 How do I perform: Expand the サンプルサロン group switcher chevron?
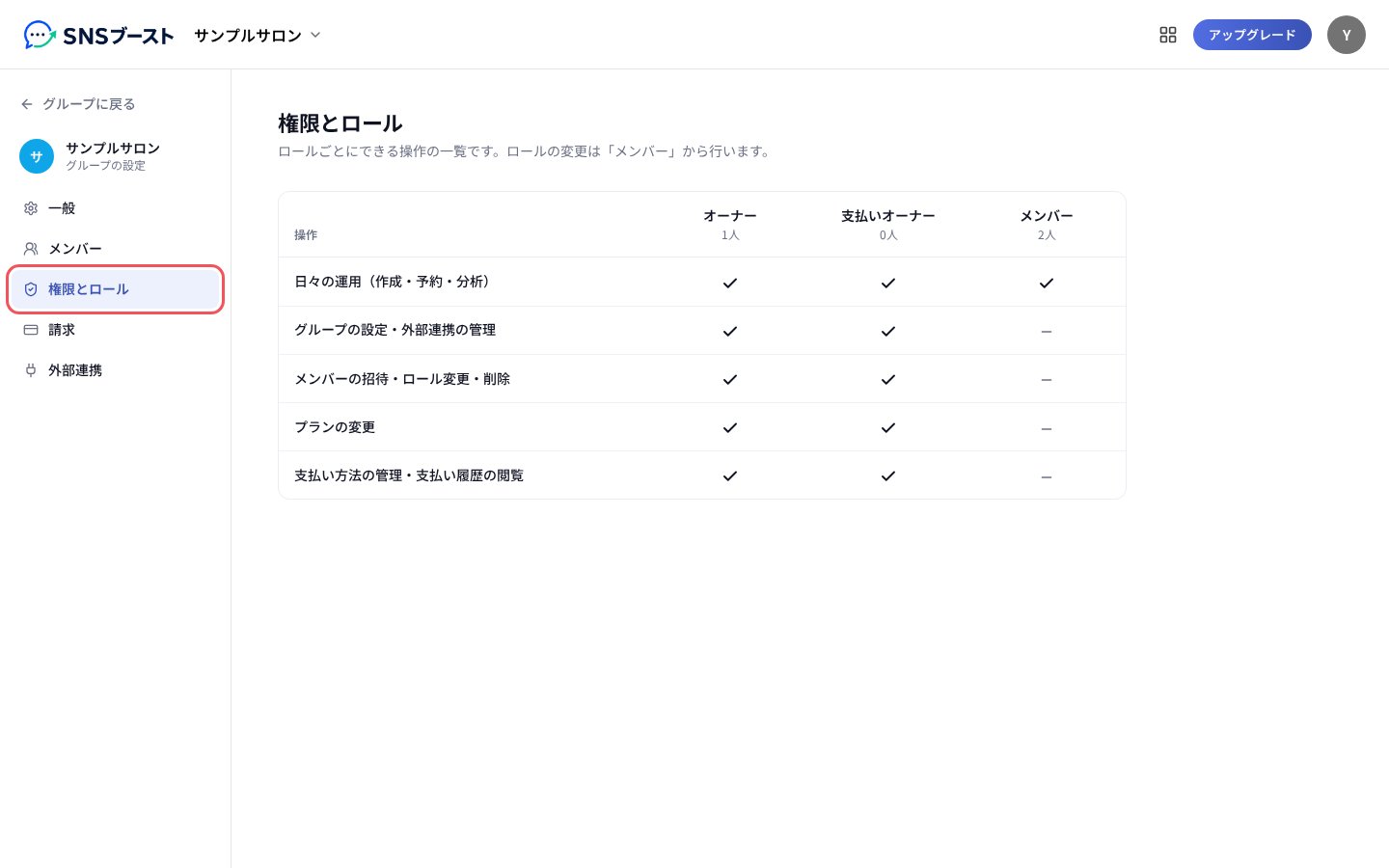click(315, 35)
